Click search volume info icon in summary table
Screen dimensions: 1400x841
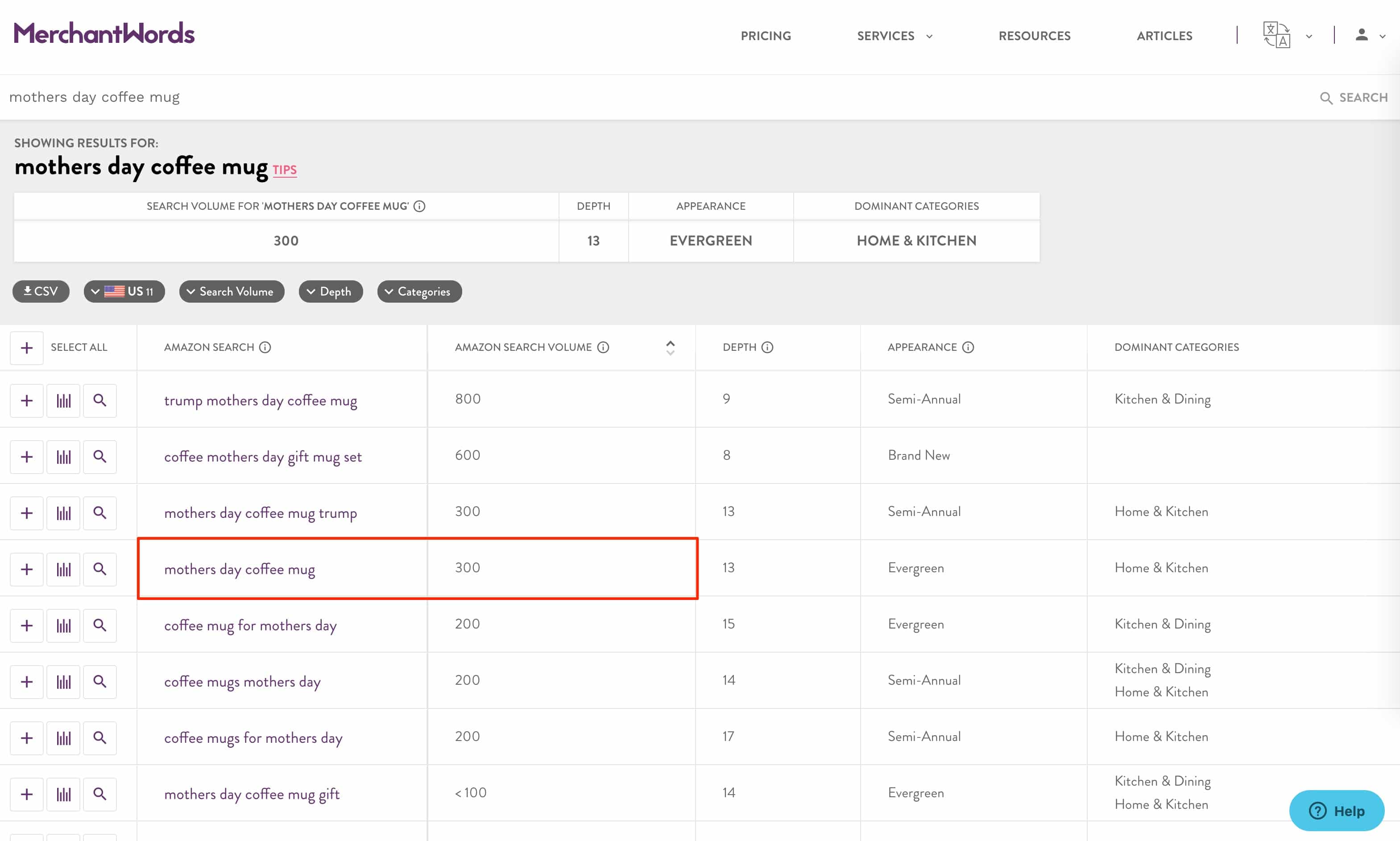pyautogui.click(x=419, y=206)
